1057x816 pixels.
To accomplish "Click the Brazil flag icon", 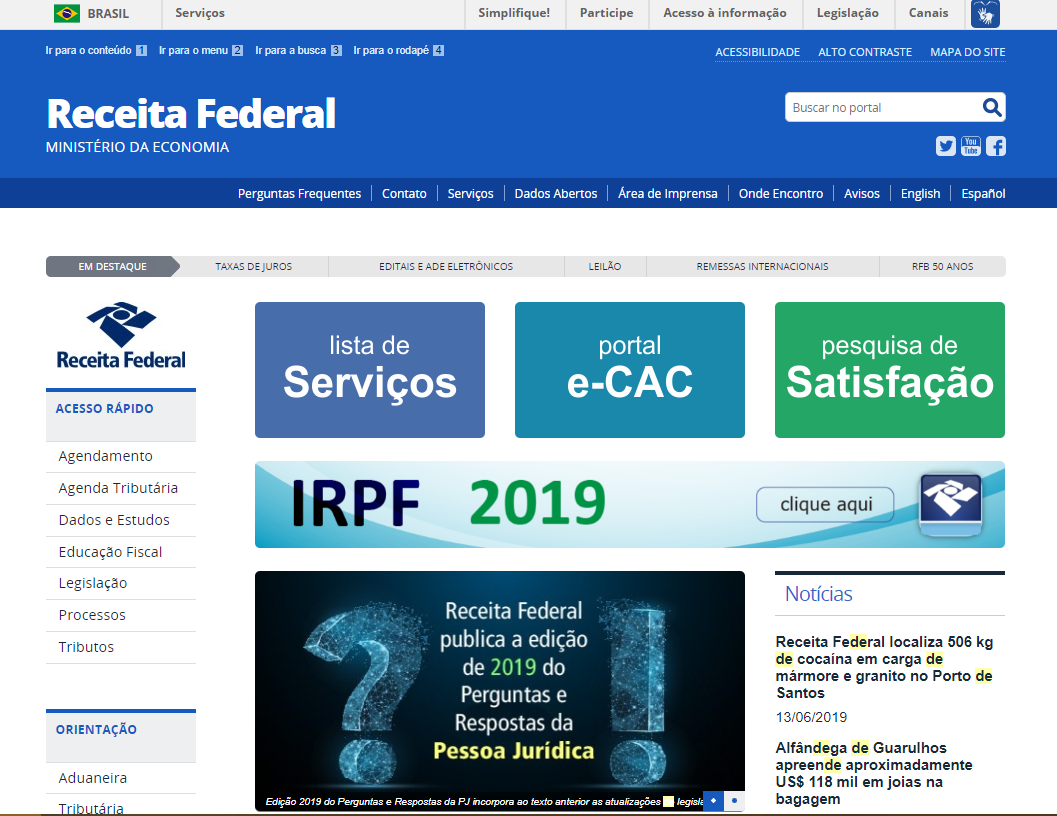I will tap(67, 13).
